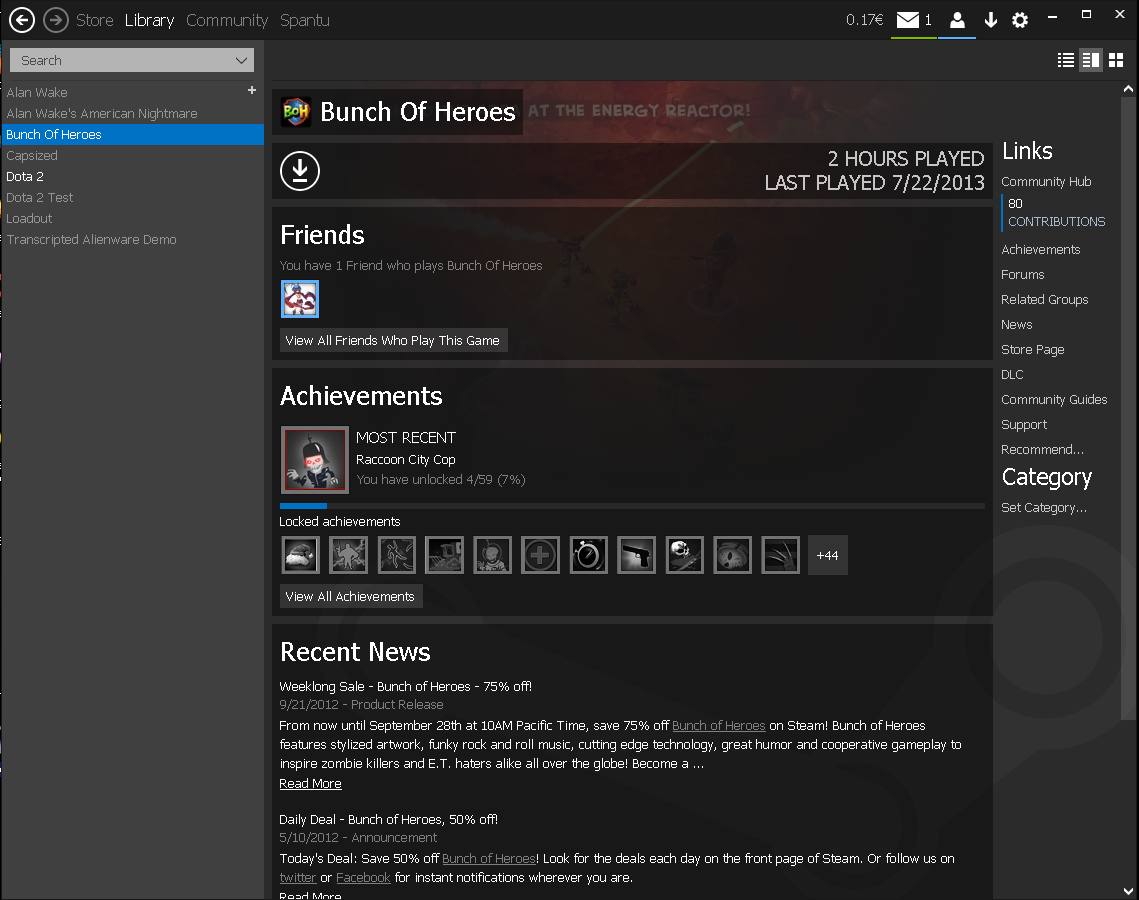This screenshot has height=900, width=1139.
Task: Click the back navigation arrow
Action: (x=22, y=20)
